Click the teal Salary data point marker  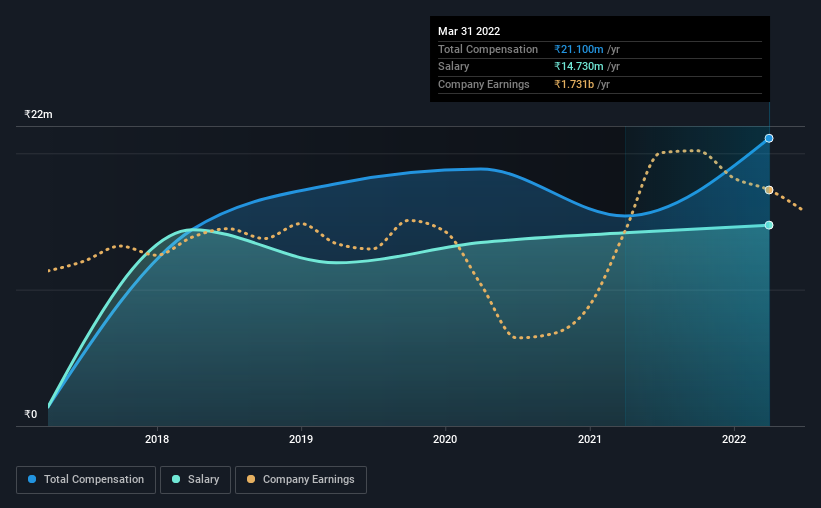(x=769, y=225)
